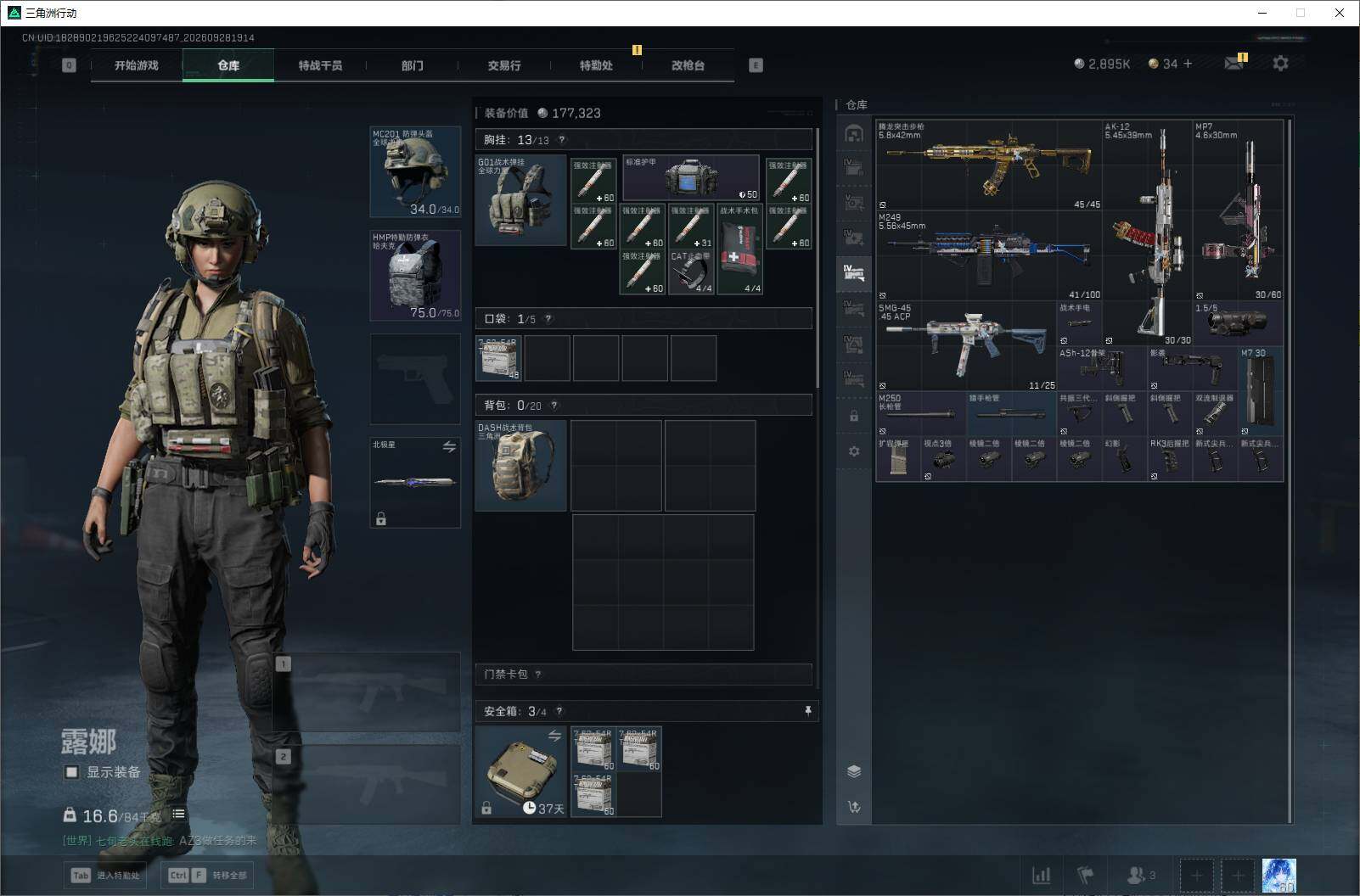The image size is (1360, 896).
Task: Select the SMG-45 in warehouse
Action: tap(966, 346)
